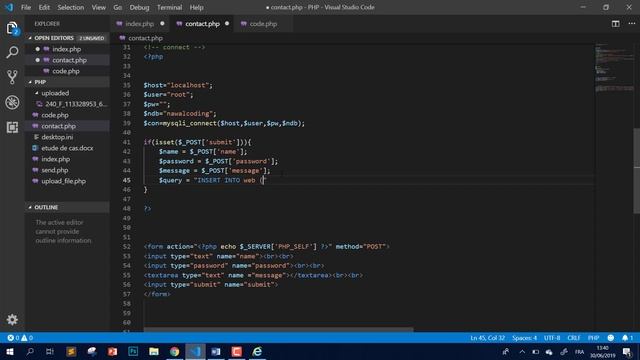Open the File menu
Screen dimensions: 640x360
pyautogui.click(x=26, y=7)
